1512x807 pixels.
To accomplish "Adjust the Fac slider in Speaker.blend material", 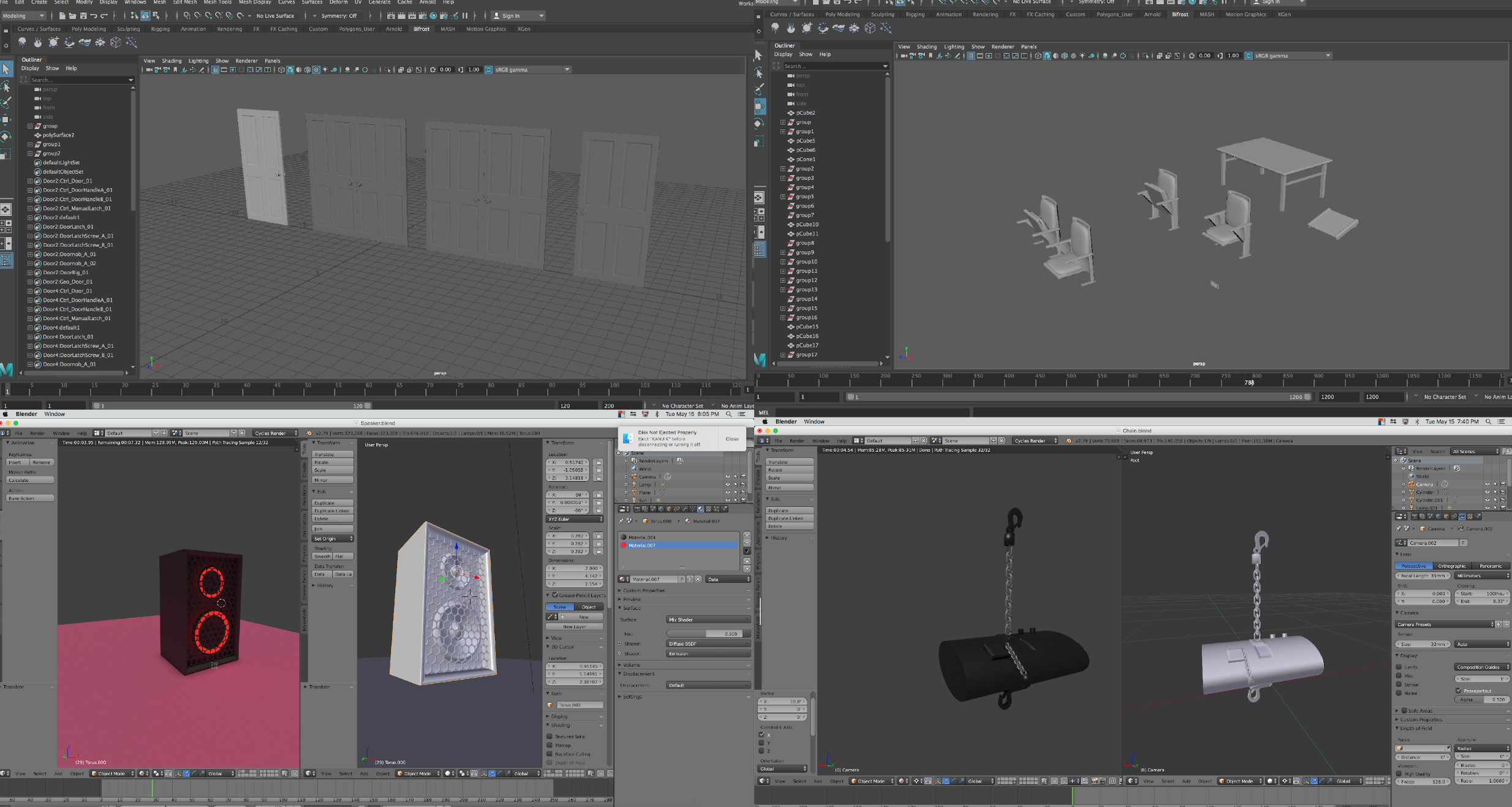I will (x=708, y=634).
